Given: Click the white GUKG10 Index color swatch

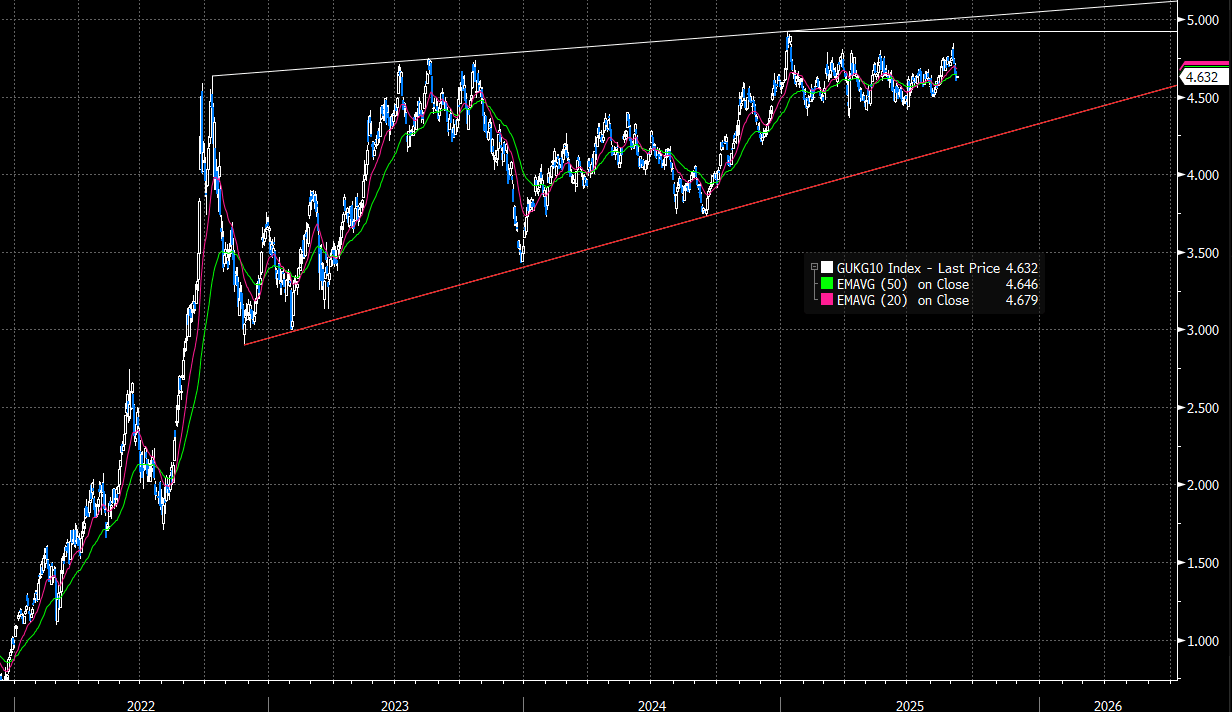Looking at the screenshot, I should pyautogui.click(x=826, y=268).
